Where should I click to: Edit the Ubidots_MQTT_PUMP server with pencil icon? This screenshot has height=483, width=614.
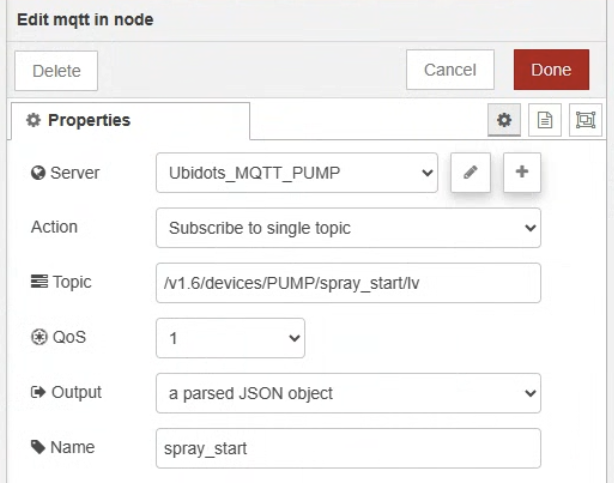[471, 172]
